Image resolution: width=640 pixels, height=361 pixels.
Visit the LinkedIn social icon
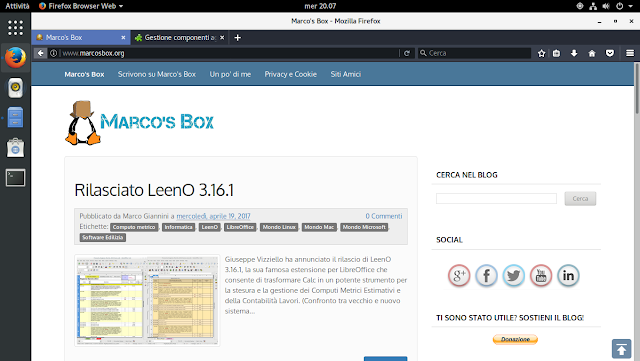568,276
